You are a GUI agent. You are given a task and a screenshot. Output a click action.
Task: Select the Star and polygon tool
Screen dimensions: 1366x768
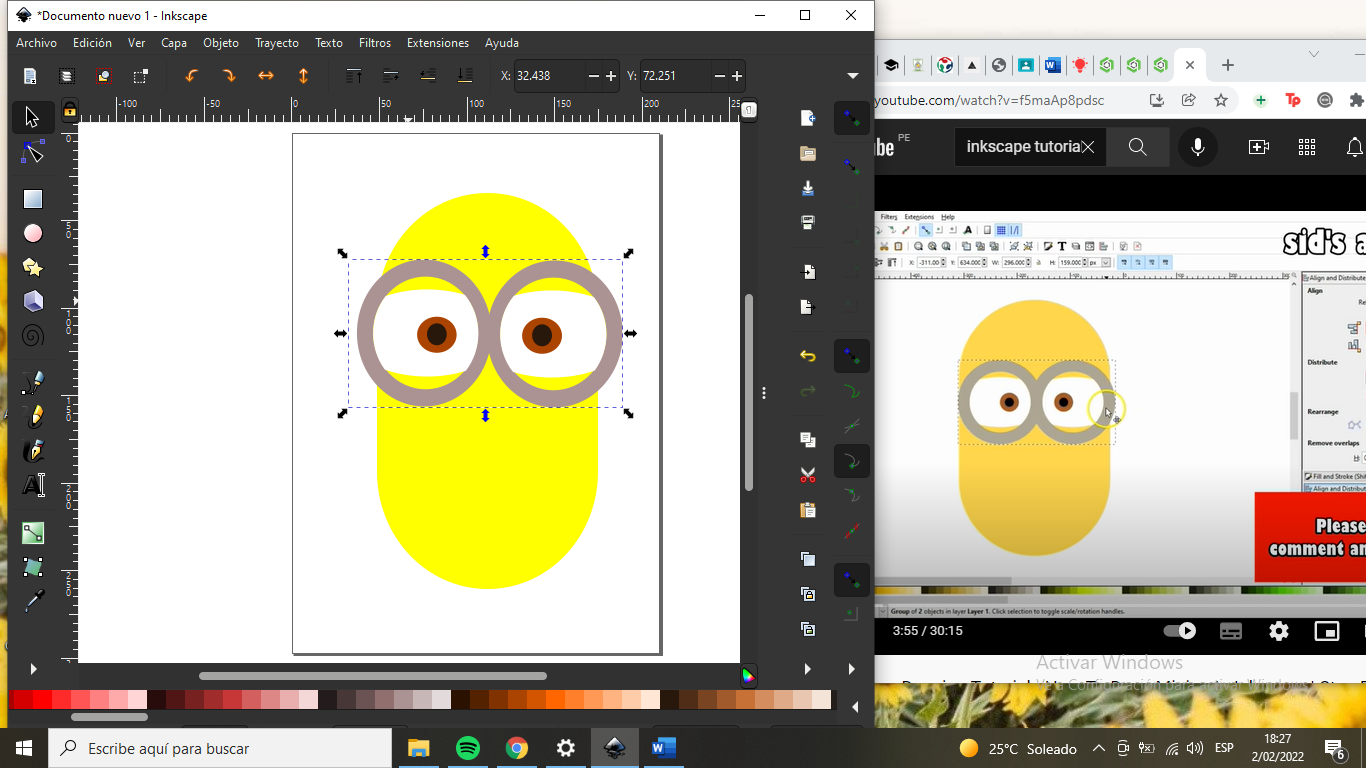click(x=33, y=268)
